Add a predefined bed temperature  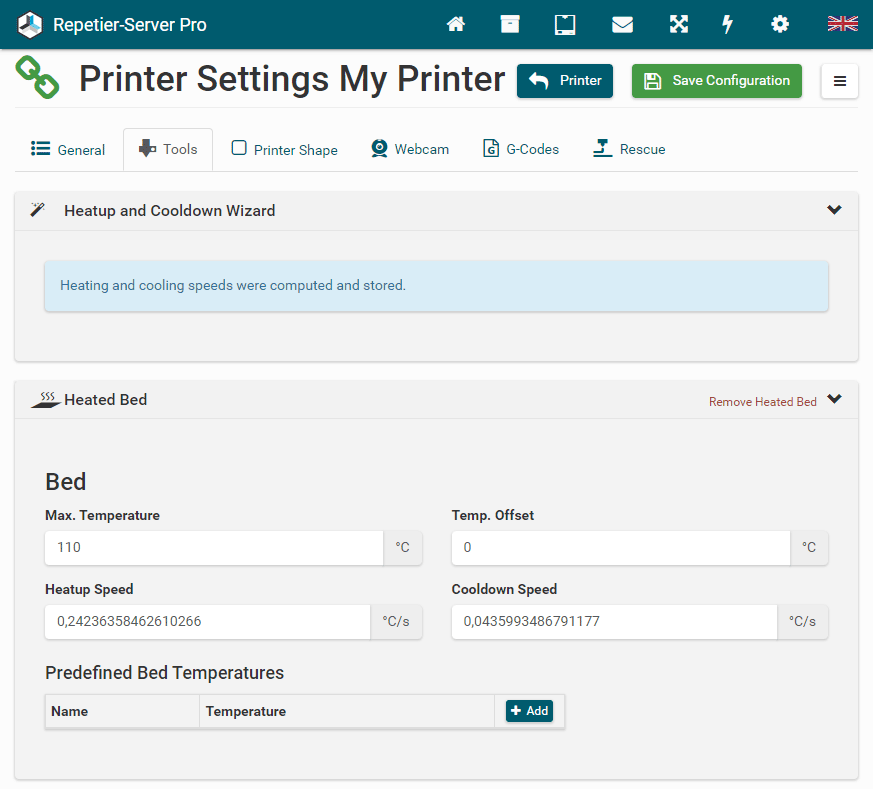(x=529, y=711)
